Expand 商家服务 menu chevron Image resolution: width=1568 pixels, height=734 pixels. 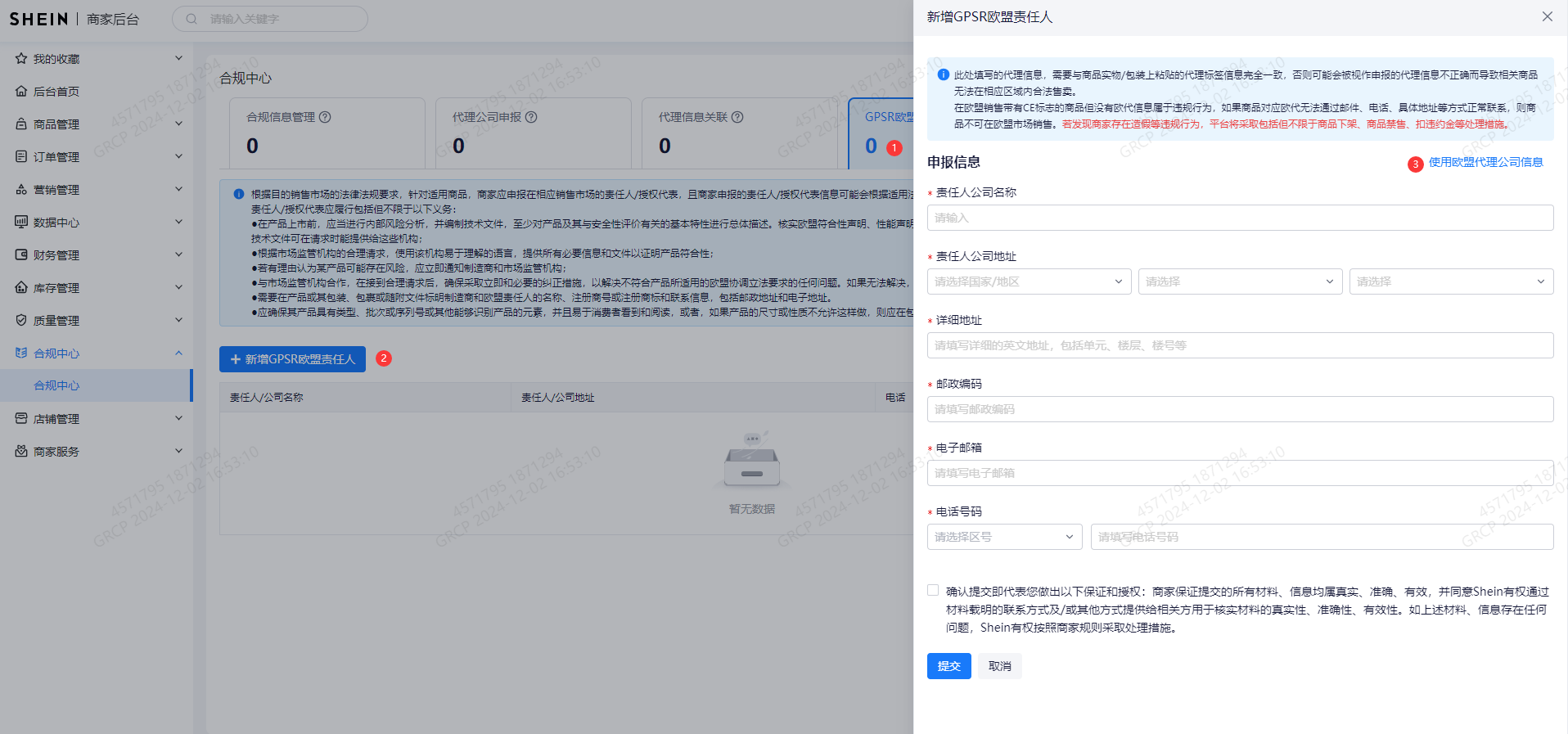pos(178,451)
